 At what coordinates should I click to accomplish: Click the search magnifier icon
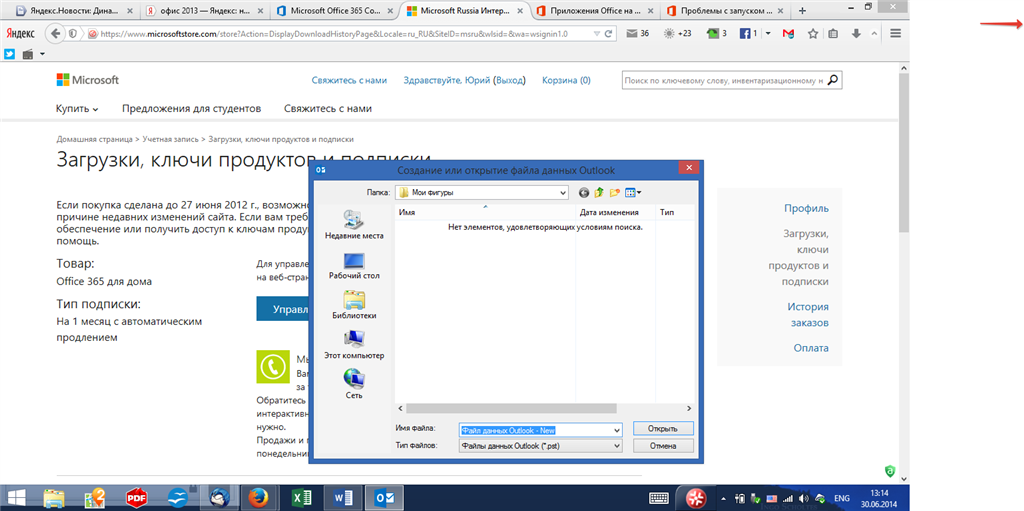833,80
